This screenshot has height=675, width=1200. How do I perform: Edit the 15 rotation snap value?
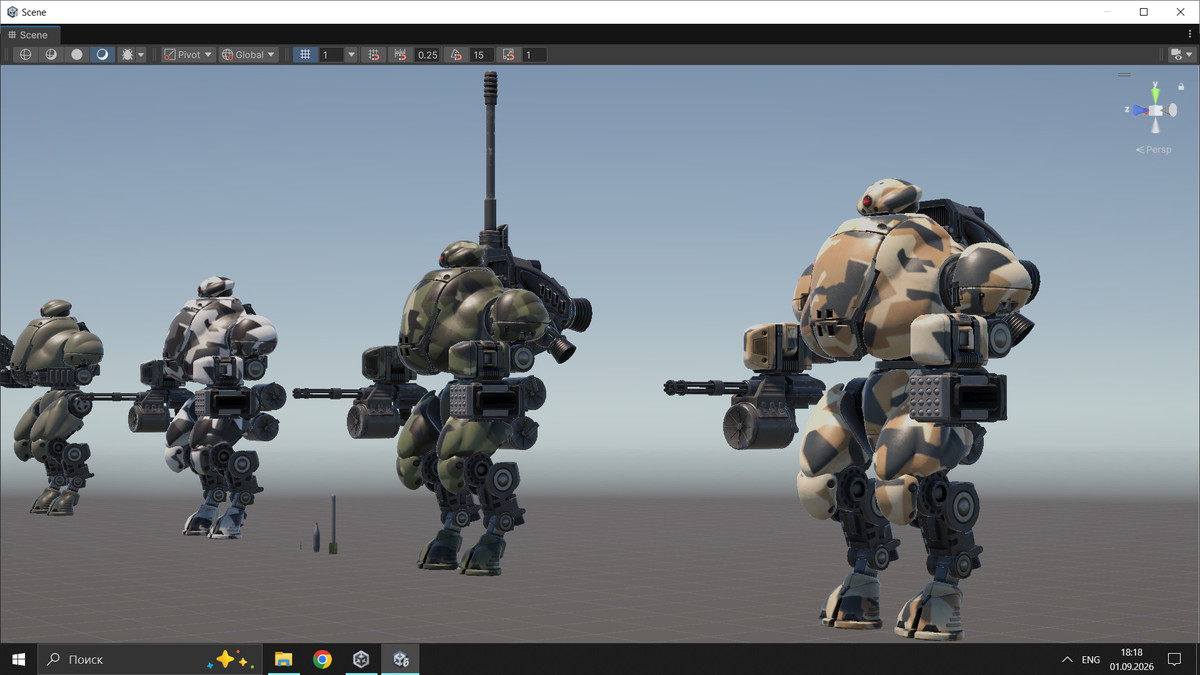click(x=481, y=55)
